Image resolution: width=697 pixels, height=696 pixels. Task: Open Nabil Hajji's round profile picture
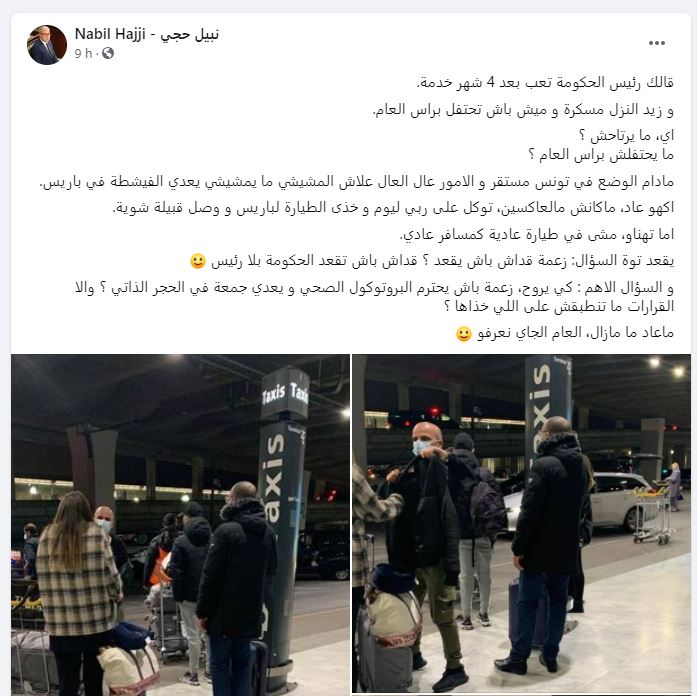[47, 45]
